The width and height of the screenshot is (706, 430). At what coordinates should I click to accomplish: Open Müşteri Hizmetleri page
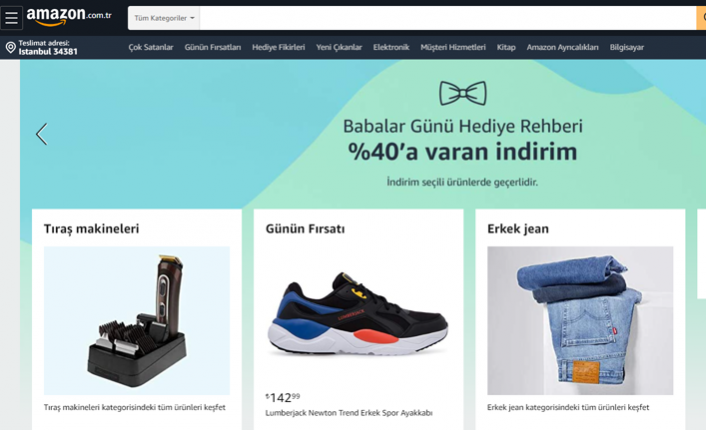453,47
